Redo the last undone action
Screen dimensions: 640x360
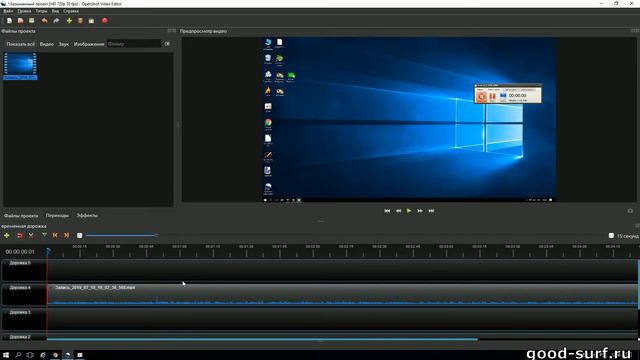(56, 20)
